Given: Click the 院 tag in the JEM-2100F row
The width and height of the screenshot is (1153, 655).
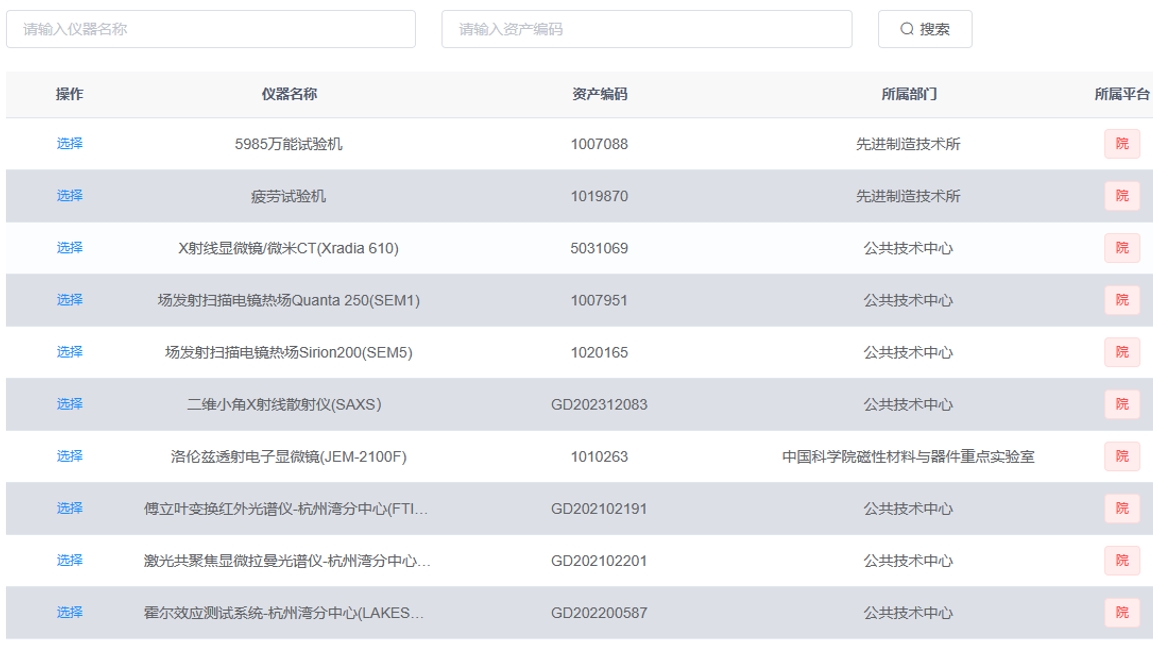Looking at the screenshot, I should click(x=1122, y=457).
